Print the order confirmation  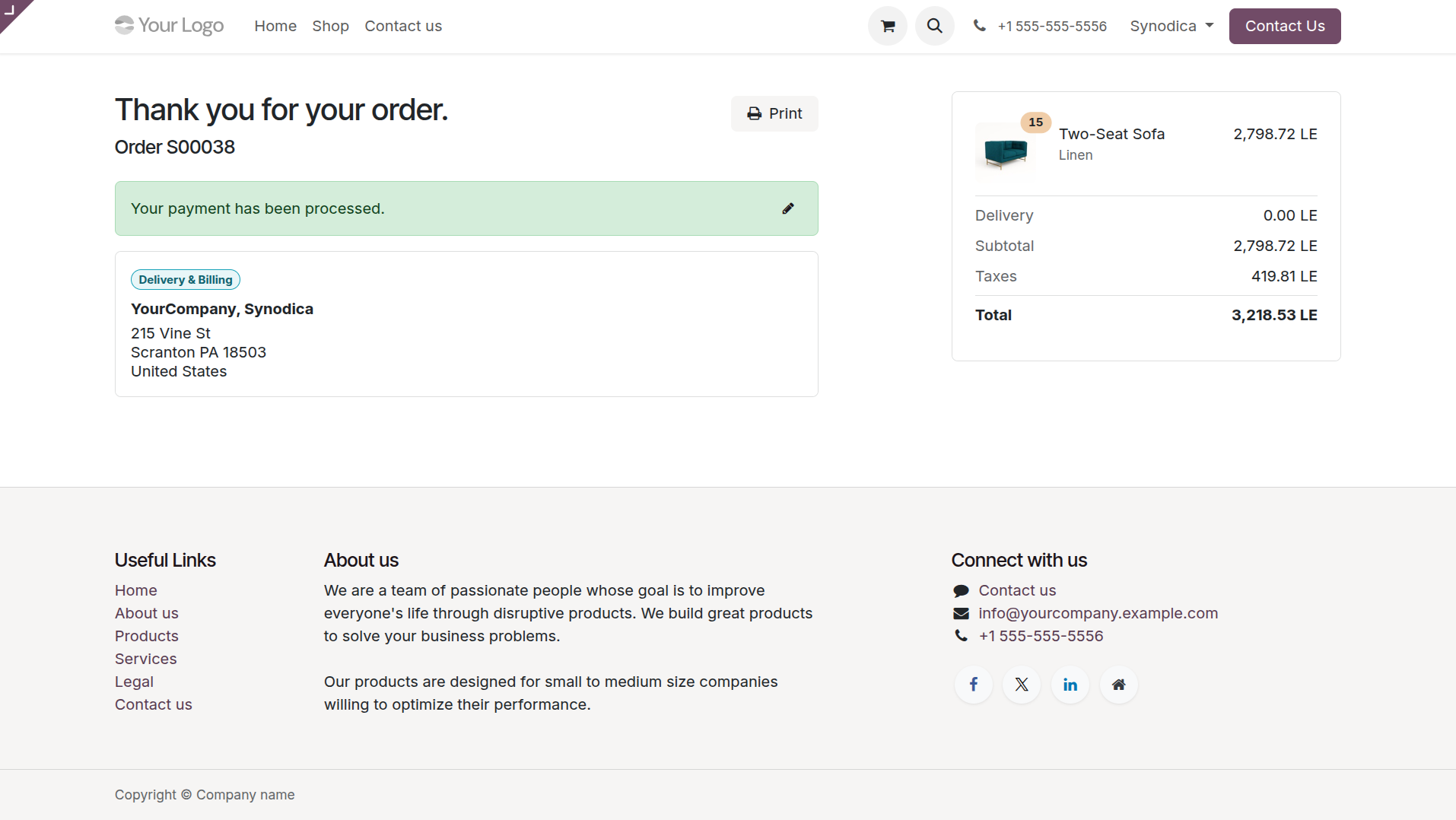click(774, 113)
